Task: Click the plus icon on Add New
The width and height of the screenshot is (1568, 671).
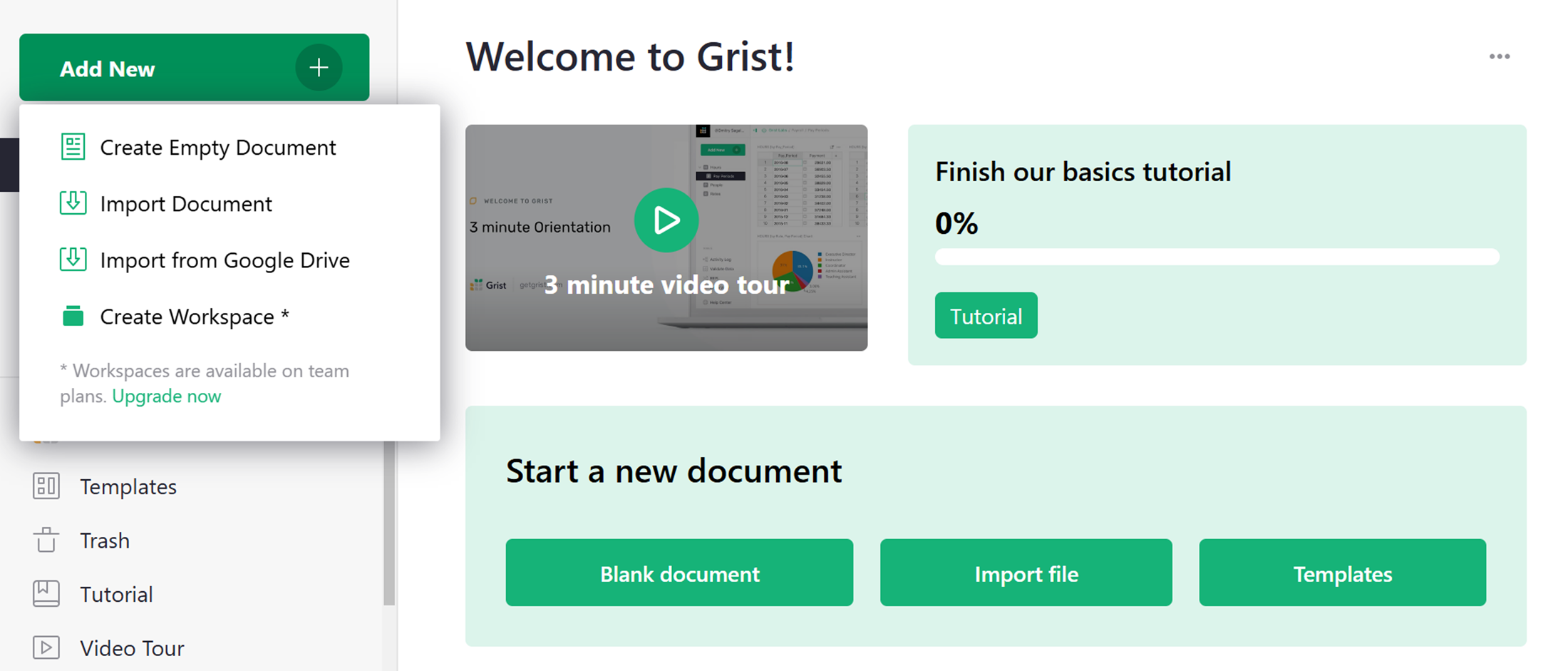Action: 319,68
